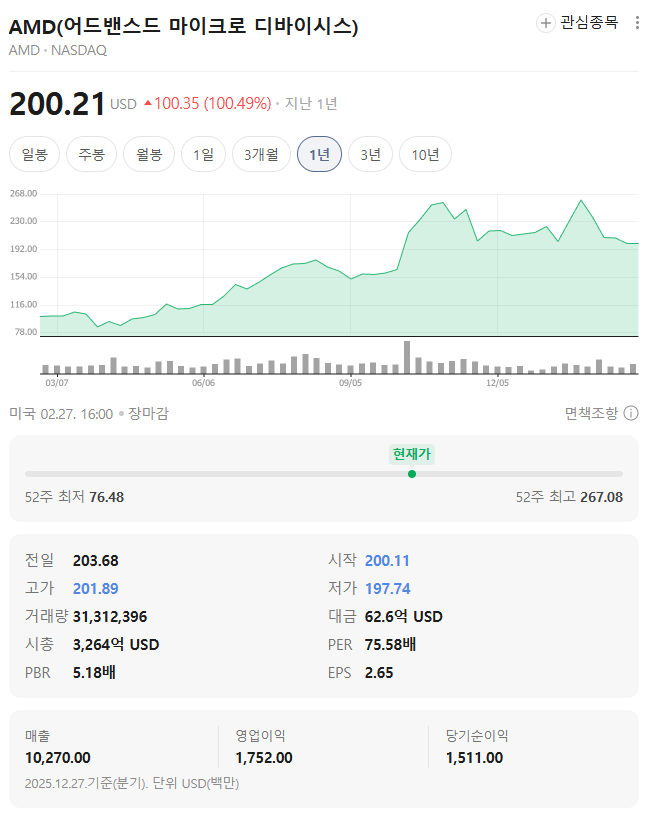Viewport: 651px width, 817px height.
Task: Switch chart to 월봉 monthly candles
Action: (x=149, y=154)
